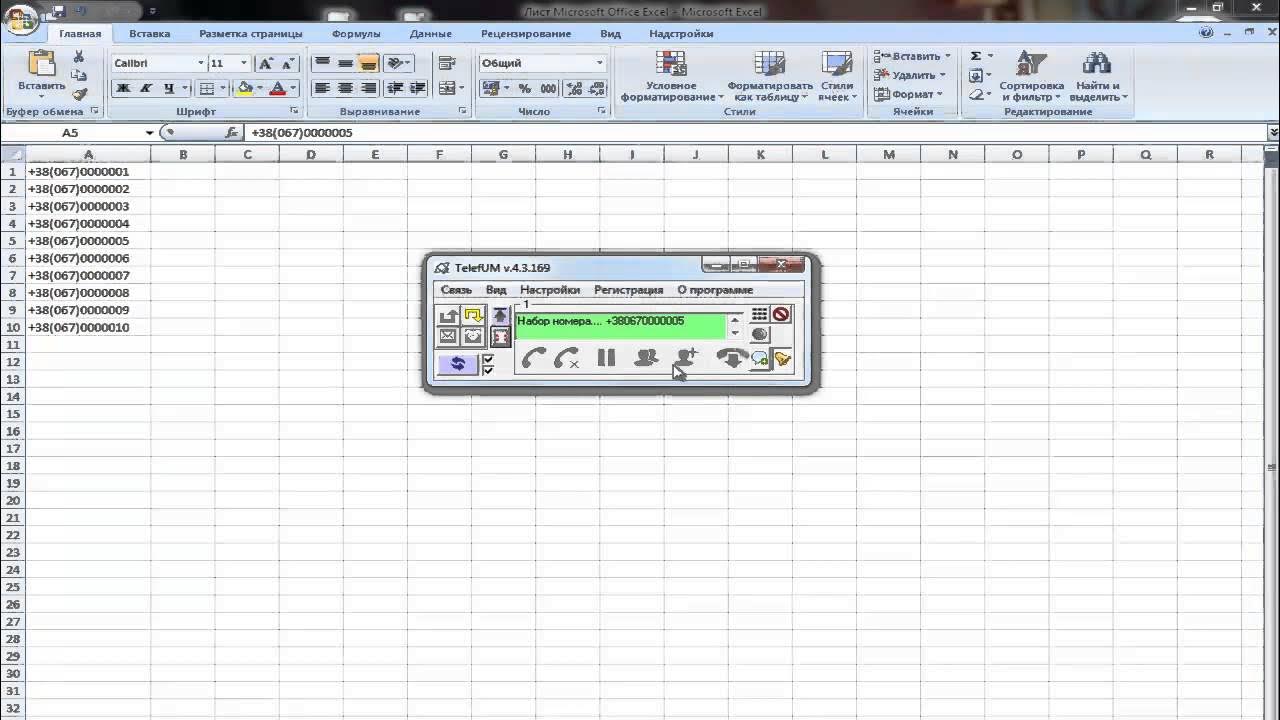This screenshot has width=1280, height=720.
Task: Open the Связь menu in TelefUM
Action: click(456, 290)
